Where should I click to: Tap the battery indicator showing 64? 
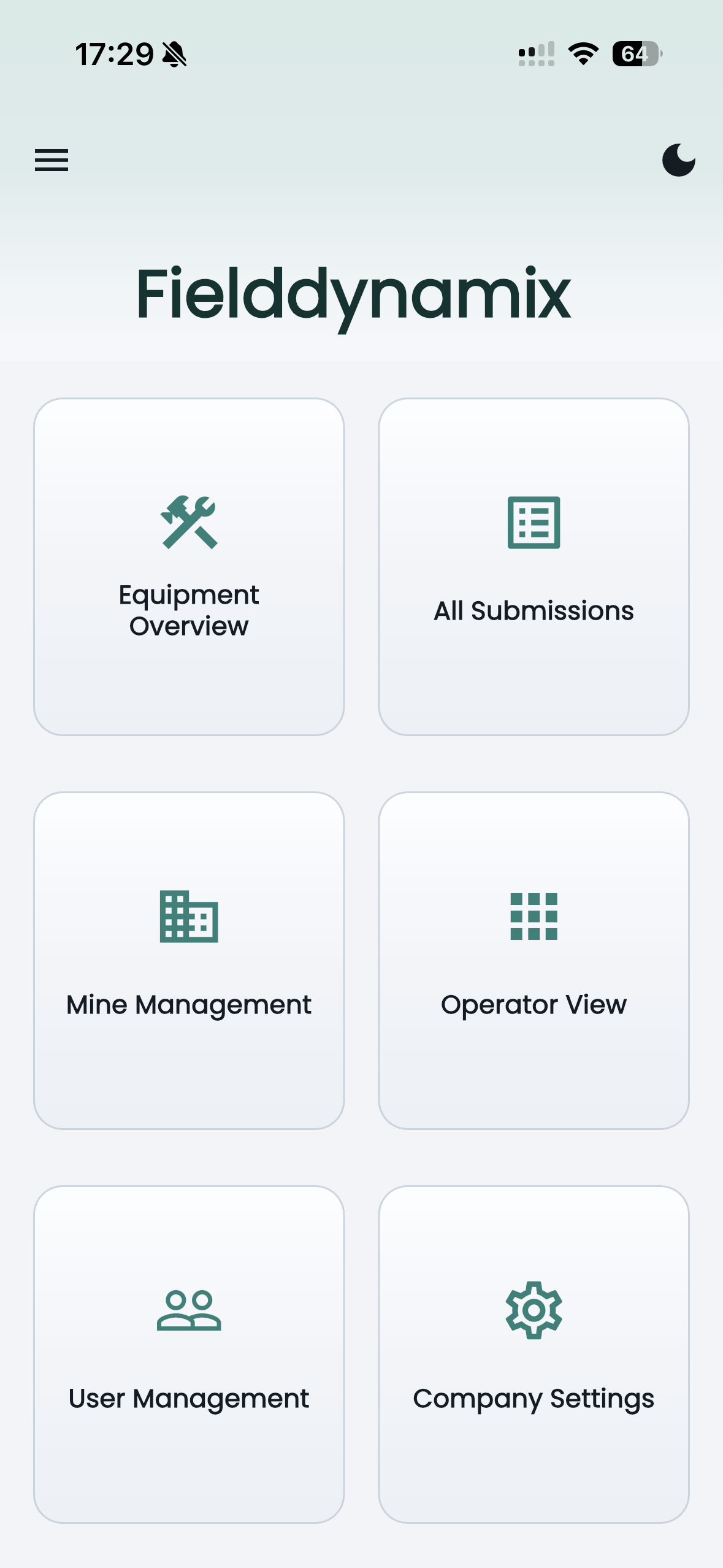click(x=637, y=54)
